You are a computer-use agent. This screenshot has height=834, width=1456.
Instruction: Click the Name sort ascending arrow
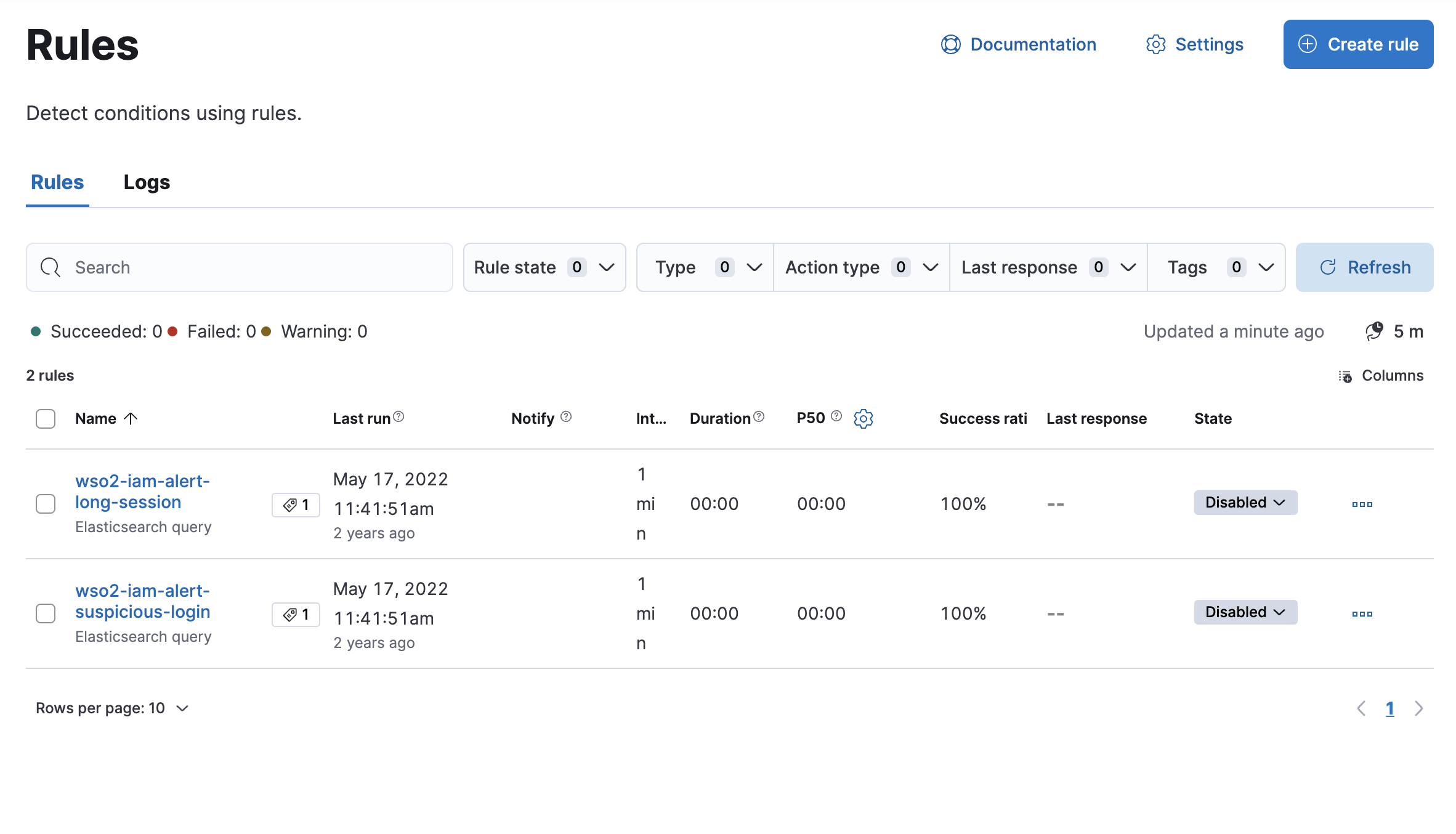point(131,419)
